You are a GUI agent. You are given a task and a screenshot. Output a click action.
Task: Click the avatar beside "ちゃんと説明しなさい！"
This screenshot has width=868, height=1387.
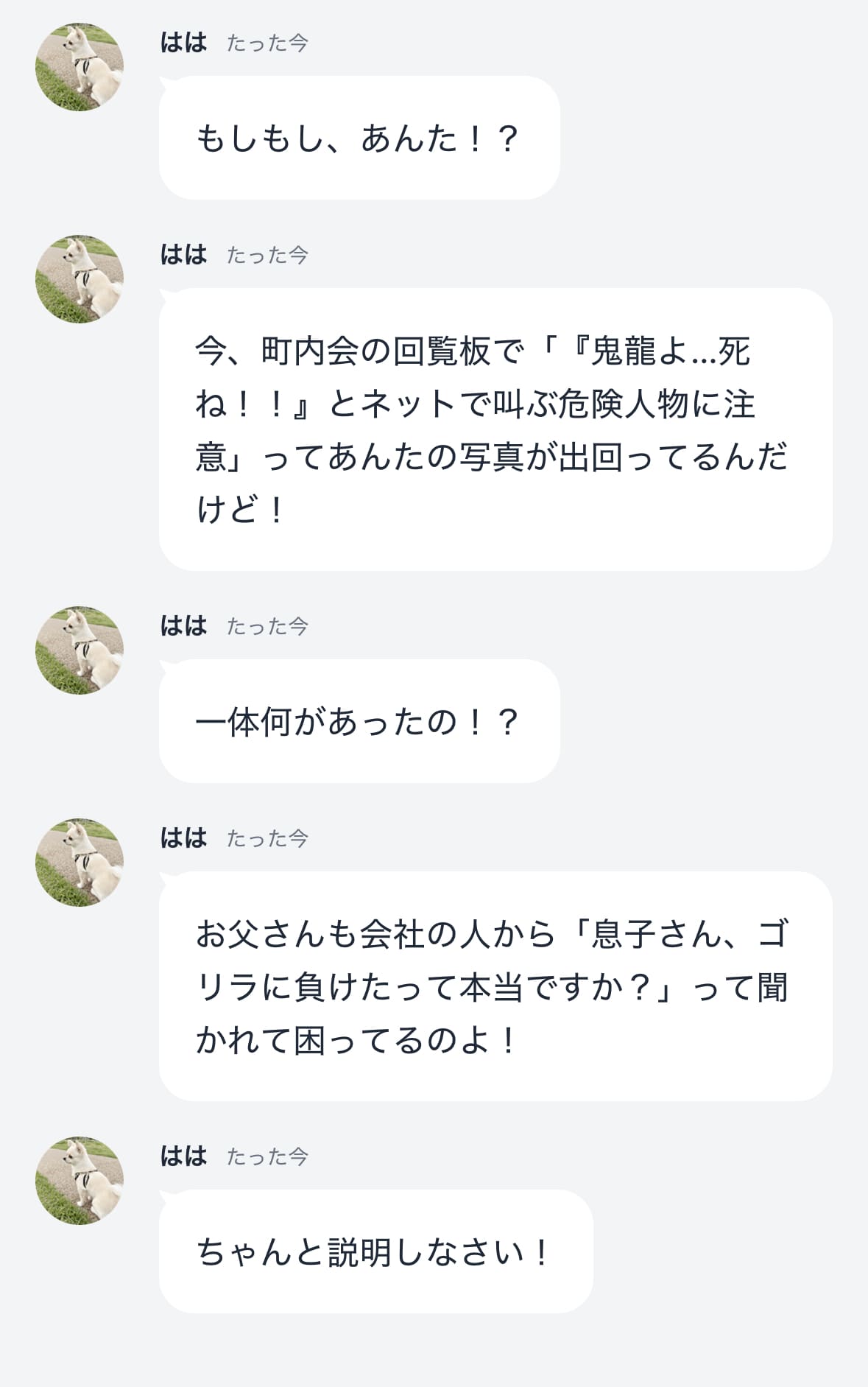tap(80, 1181)
